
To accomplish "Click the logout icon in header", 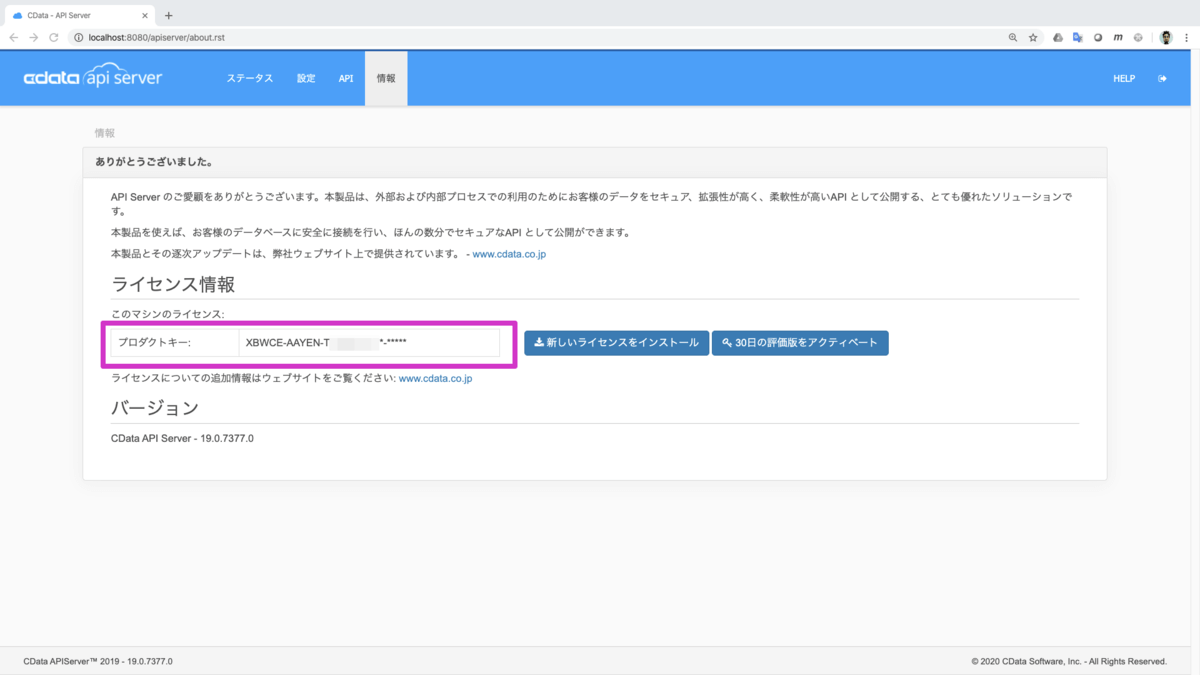I will (x=1162, y=78).
